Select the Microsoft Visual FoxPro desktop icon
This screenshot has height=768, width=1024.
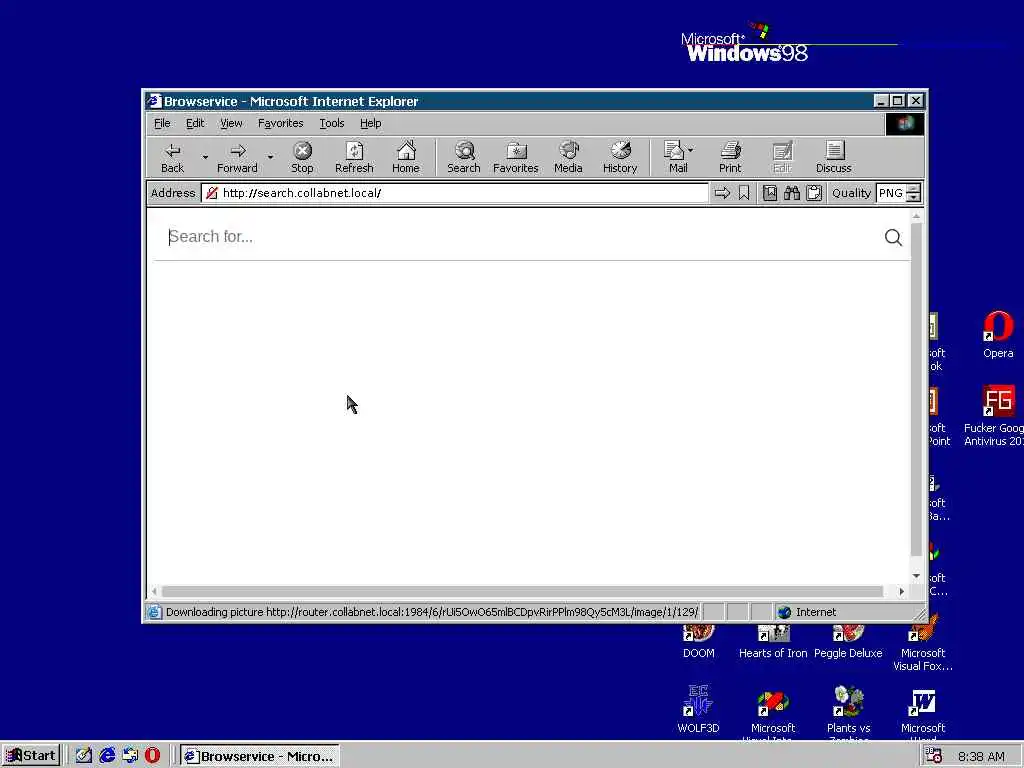click(x=923, y=643)
